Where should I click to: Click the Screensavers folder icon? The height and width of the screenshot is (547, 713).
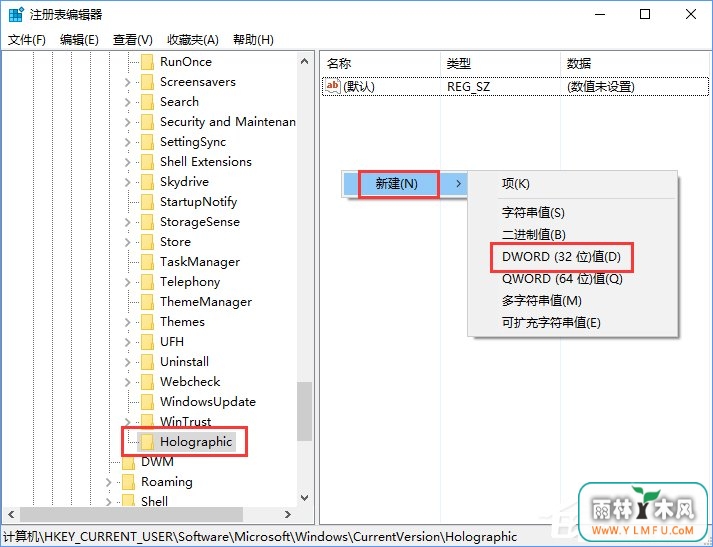click(x=147, y=82)
